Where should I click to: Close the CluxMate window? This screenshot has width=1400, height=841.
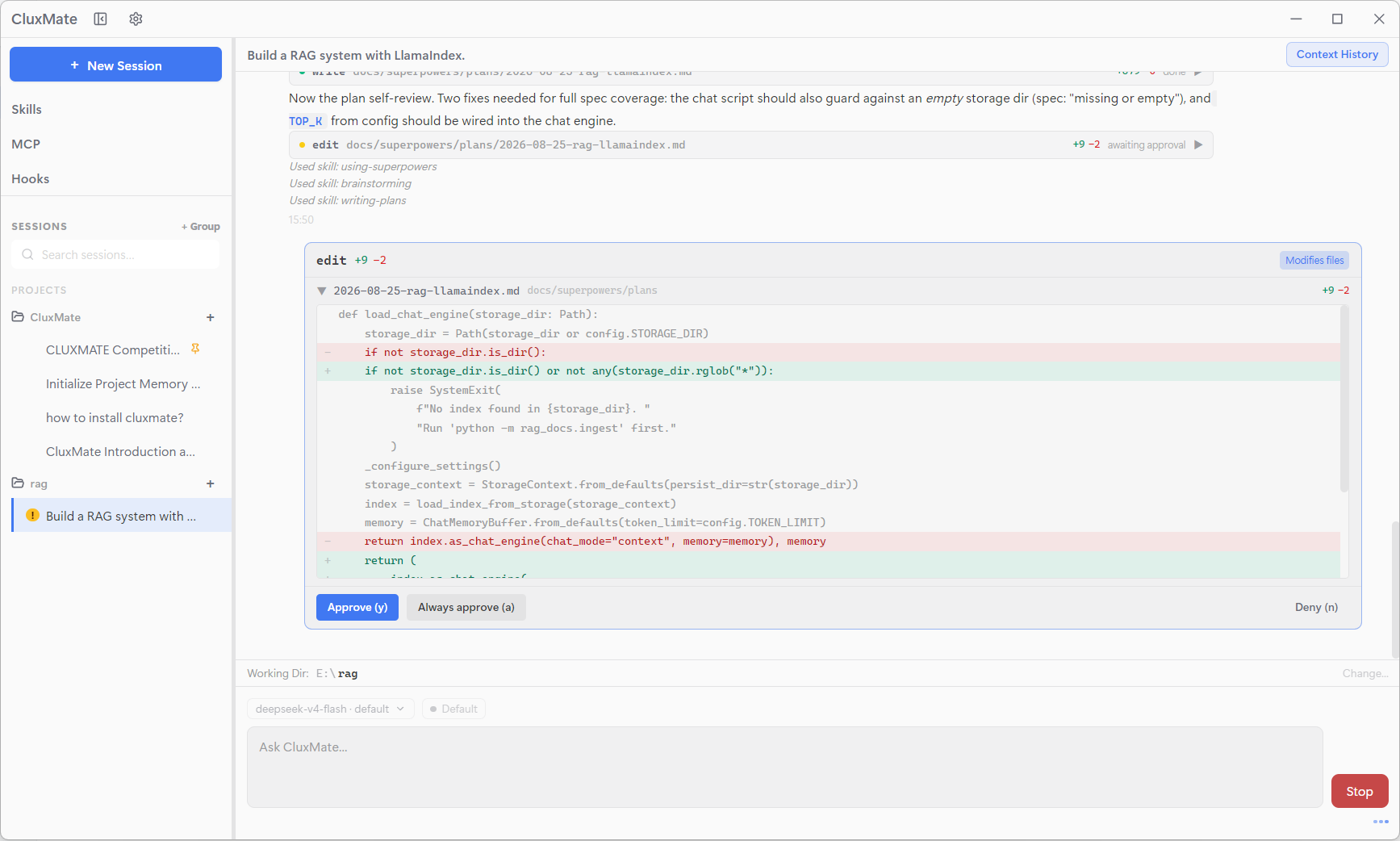click(x=1379, y=19)
